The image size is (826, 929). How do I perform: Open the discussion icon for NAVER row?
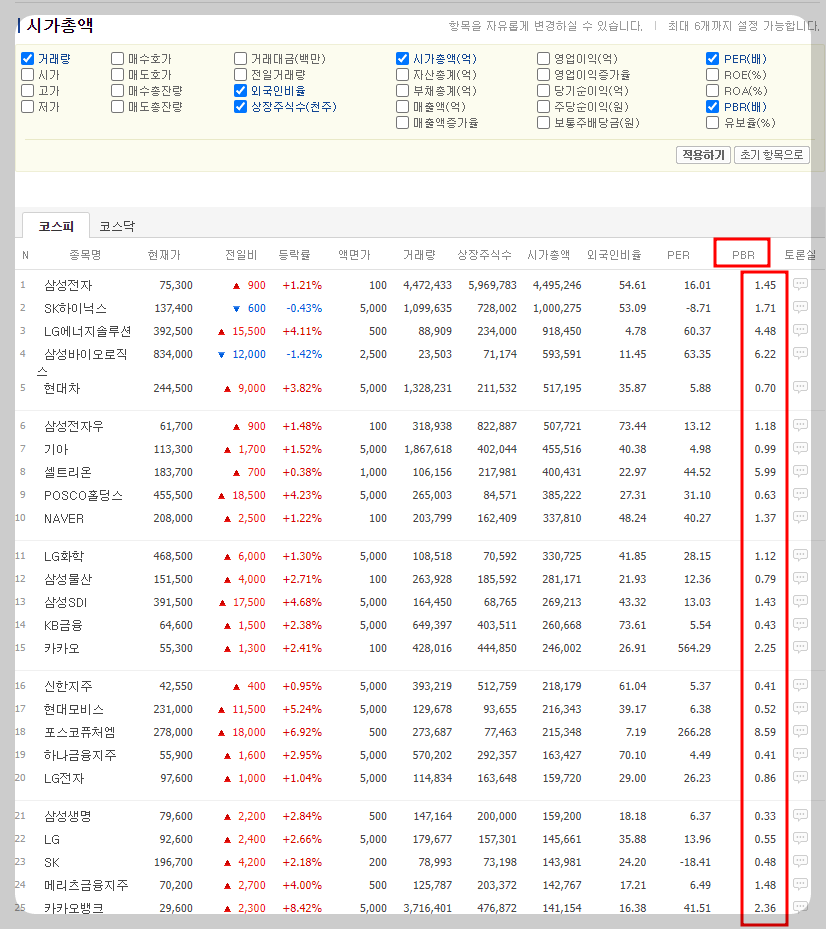(x=800, y=518)
